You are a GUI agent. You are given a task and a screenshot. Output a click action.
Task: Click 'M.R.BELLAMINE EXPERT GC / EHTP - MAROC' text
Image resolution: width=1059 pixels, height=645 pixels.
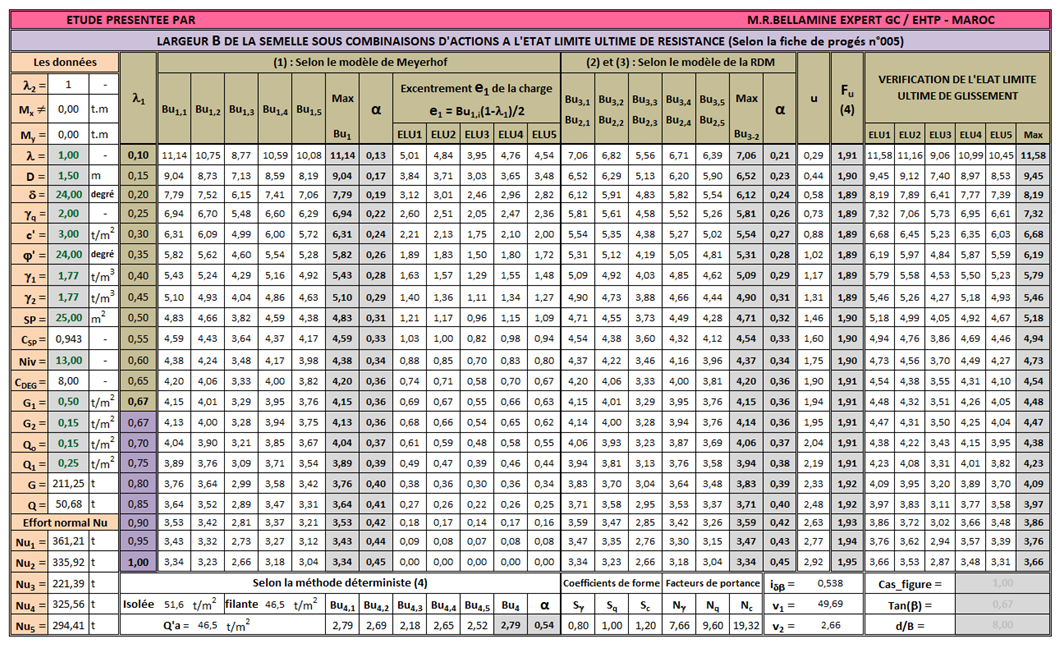tap(871, 20)
